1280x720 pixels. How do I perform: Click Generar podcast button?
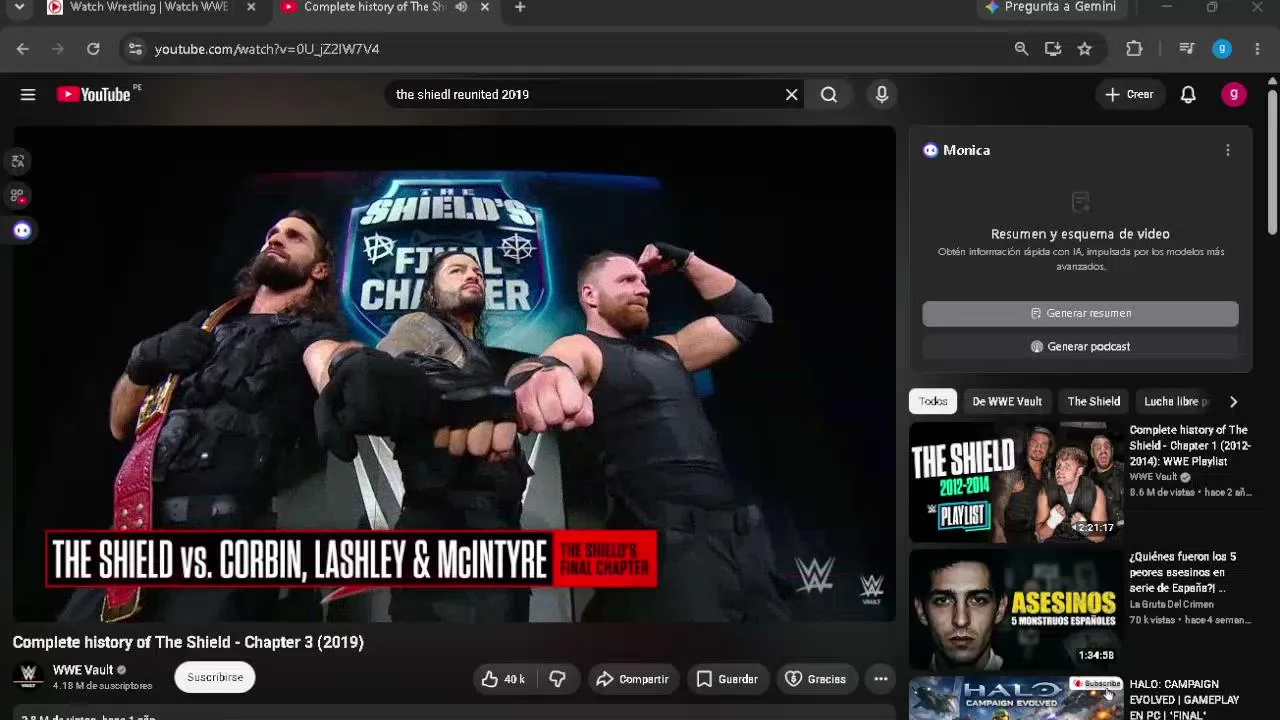point(1080,346)
